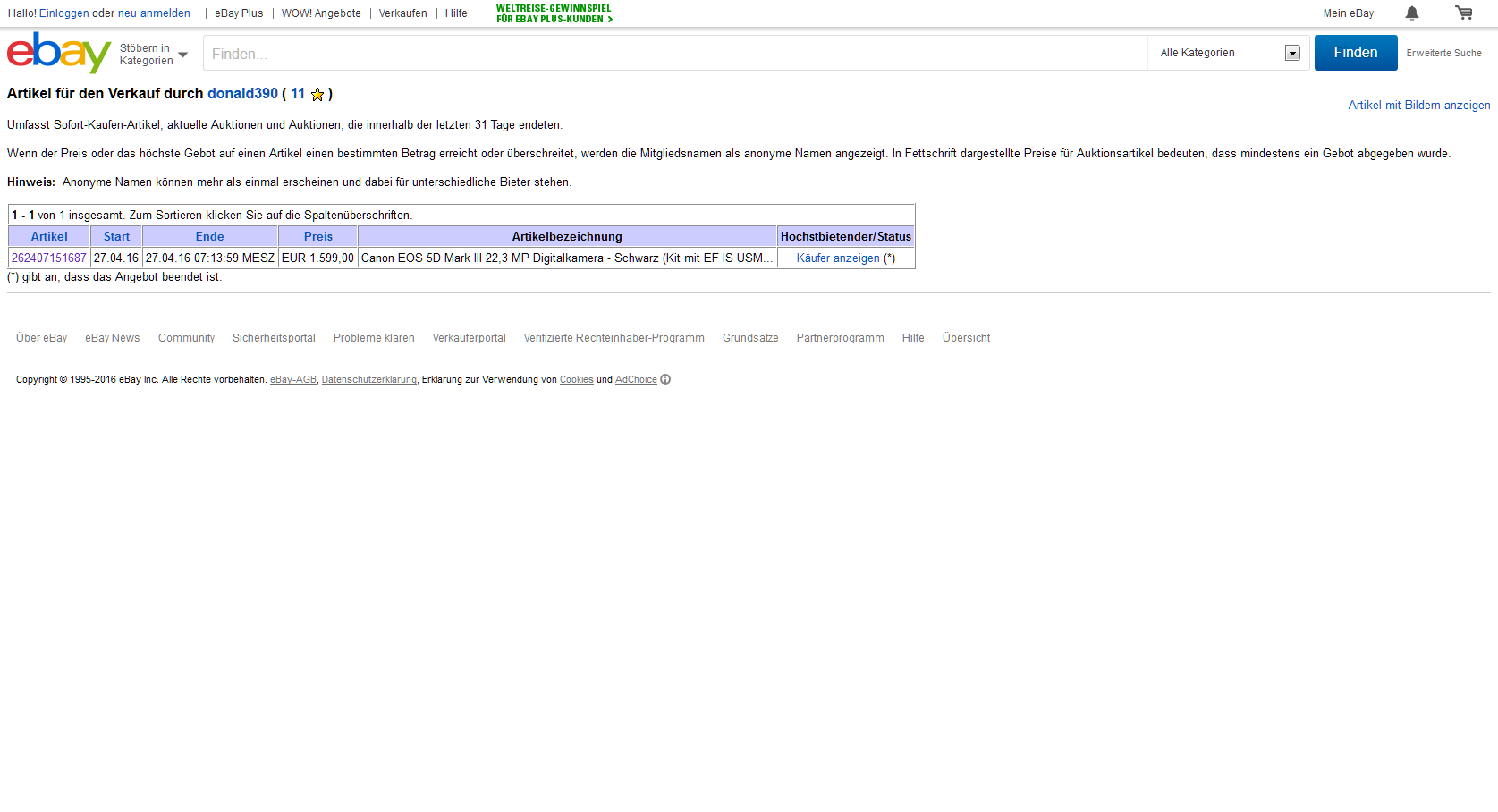Open Hilfe in top bar
The height and width of the screenshot is (812, 1498).
456,13
